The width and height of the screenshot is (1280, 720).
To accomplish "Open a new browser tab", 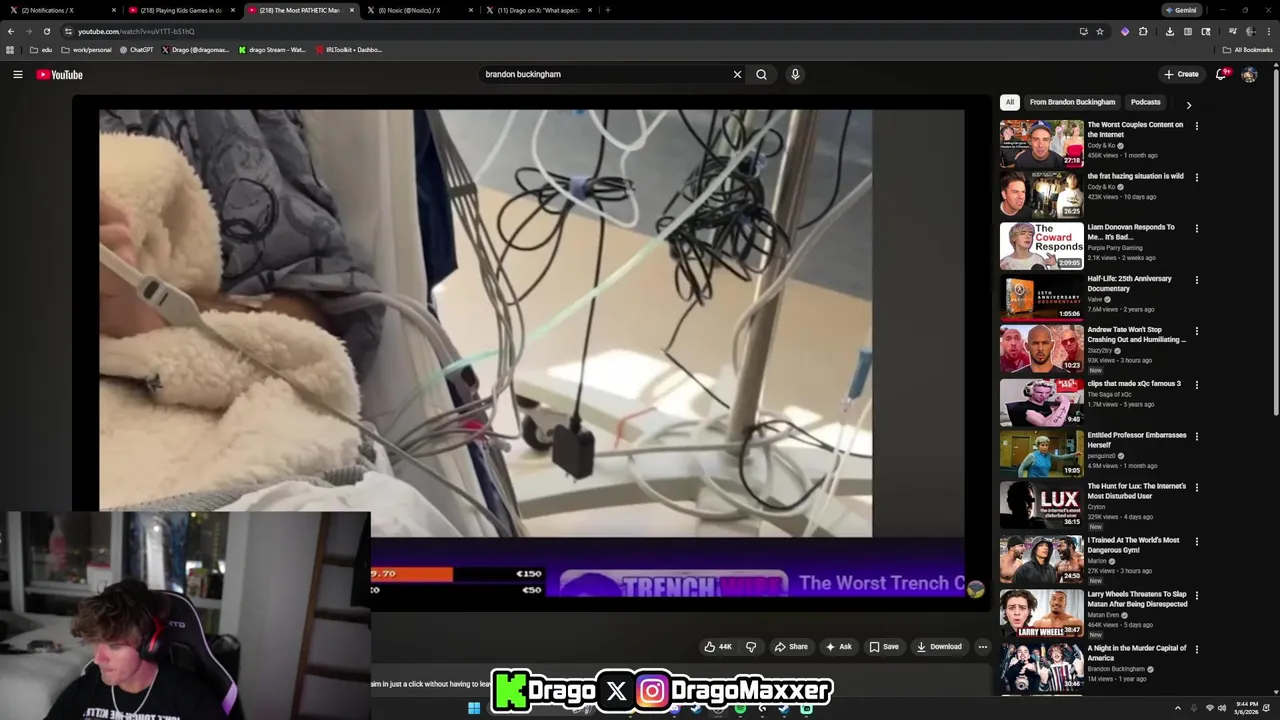I will [x=607, y=10].
